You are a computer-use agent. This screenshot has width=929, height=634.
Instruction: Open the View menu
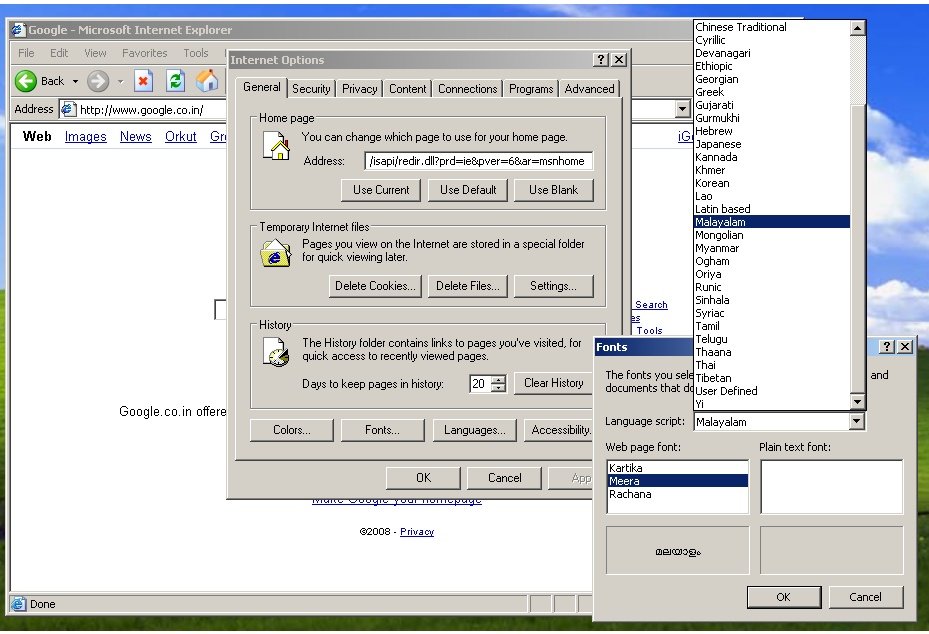(x=95, y=53)
